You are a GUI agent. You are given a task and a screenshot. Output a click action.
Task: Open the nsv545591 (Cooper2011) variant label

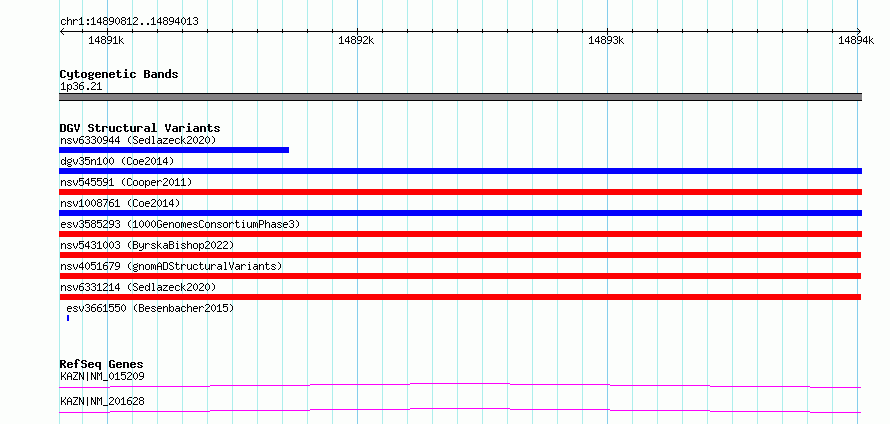click(x=126, y=182)
